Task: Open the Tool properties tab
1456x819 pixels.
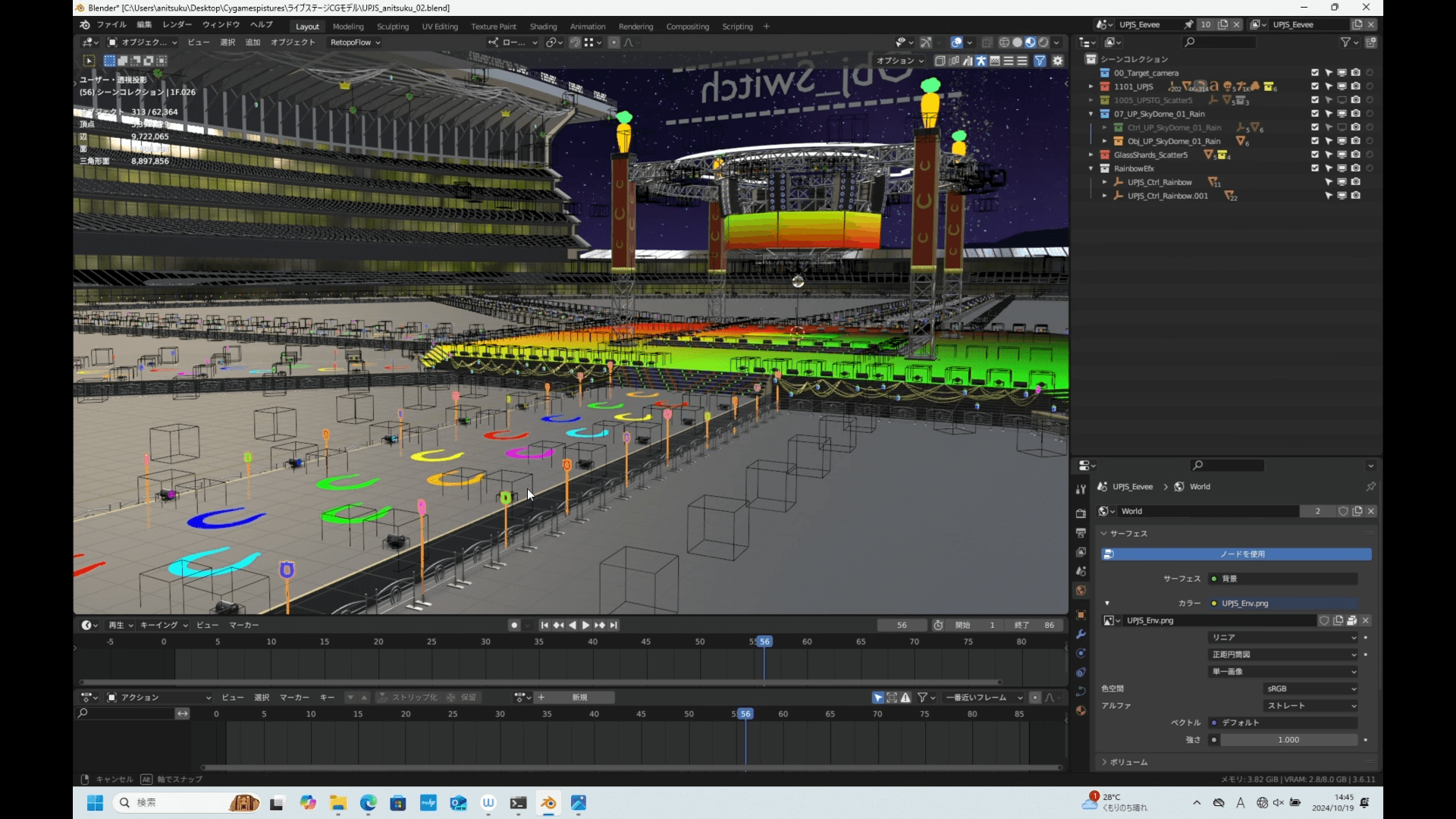Action: 1081,489
